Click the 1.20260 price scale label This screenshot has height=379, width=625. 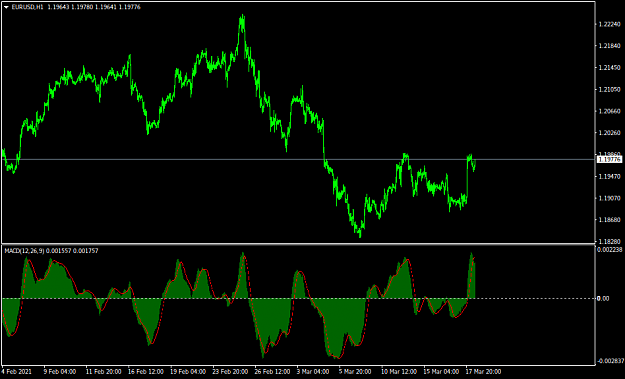(609, 133)
